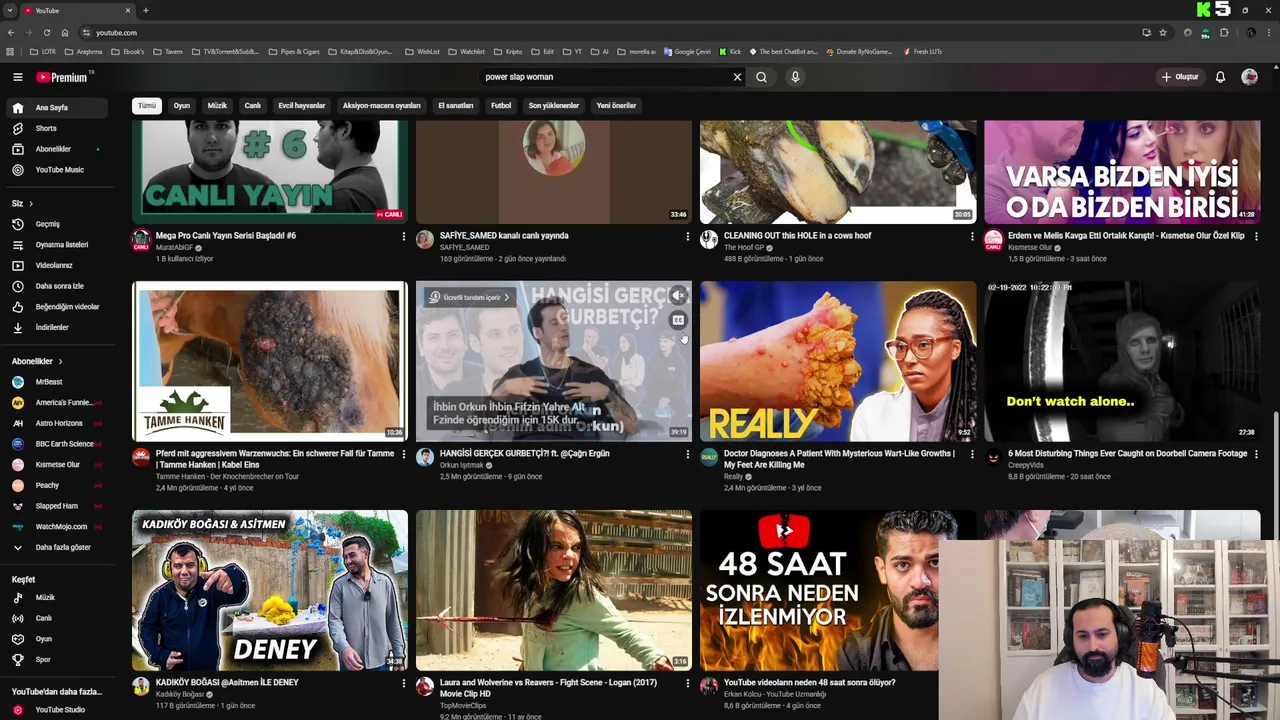Open options for Tamme Hanken horse video
The height and width of the screenshot is (720, 1280).
(403, 454)
